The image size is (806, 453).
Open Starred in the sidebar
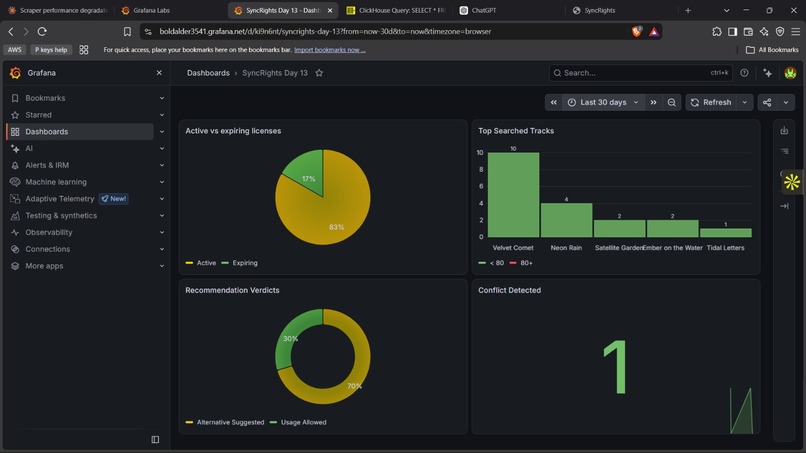tap(39, 115)
